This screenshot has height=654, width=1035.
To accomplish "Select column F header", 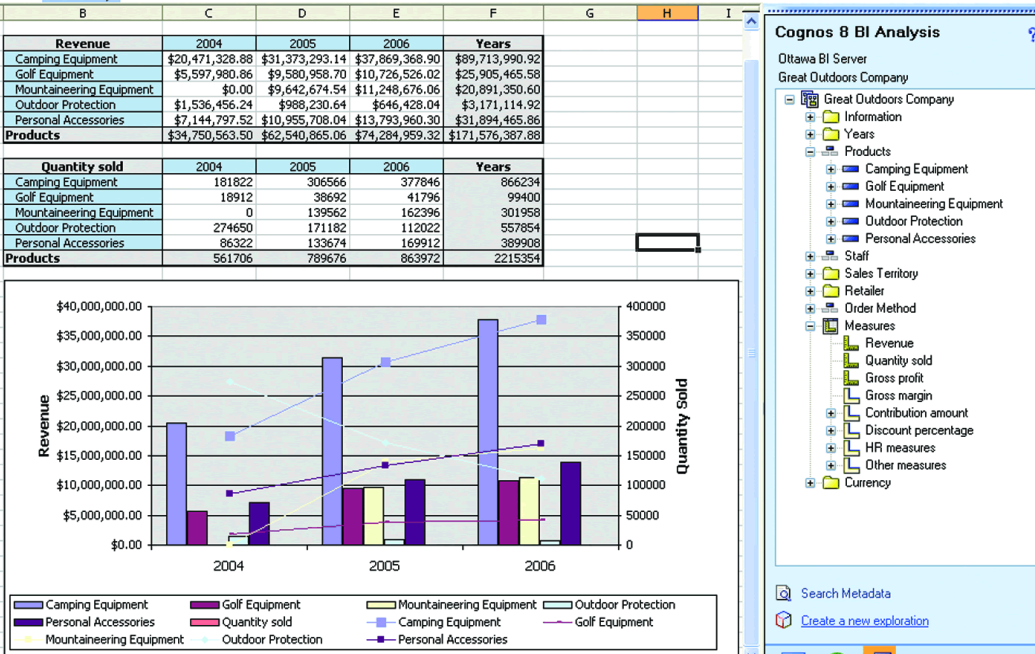I will coord(493,13).
